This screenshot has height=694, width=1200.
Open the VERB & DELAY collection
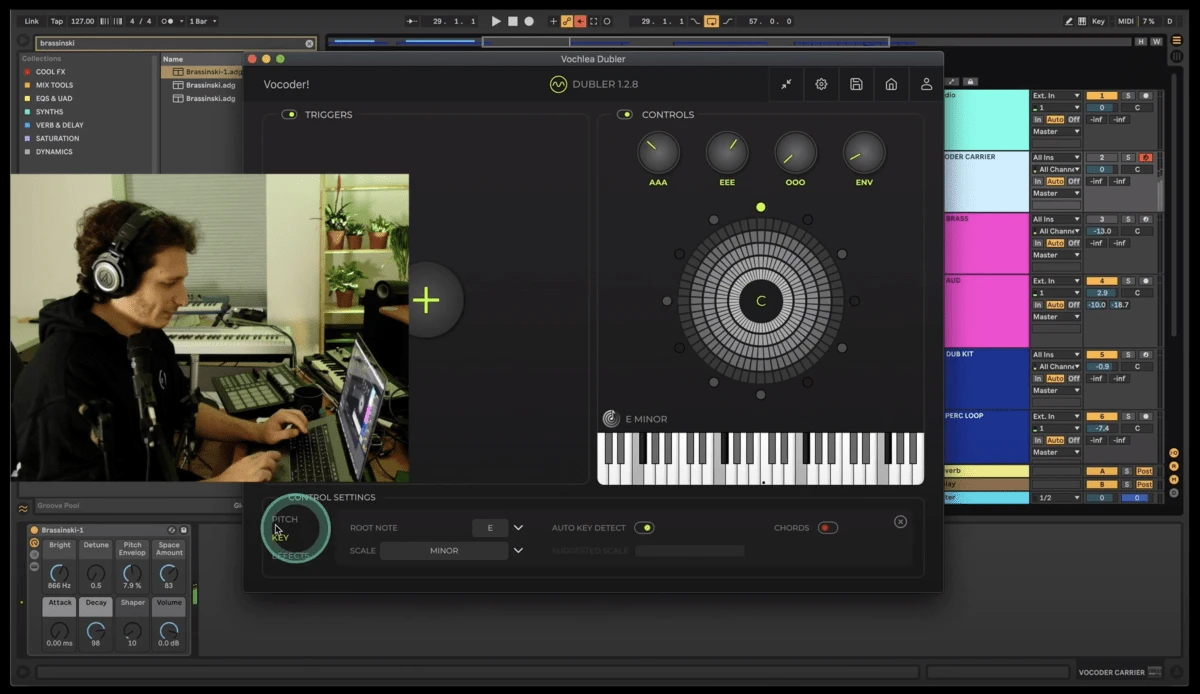[x=59, y=125]
